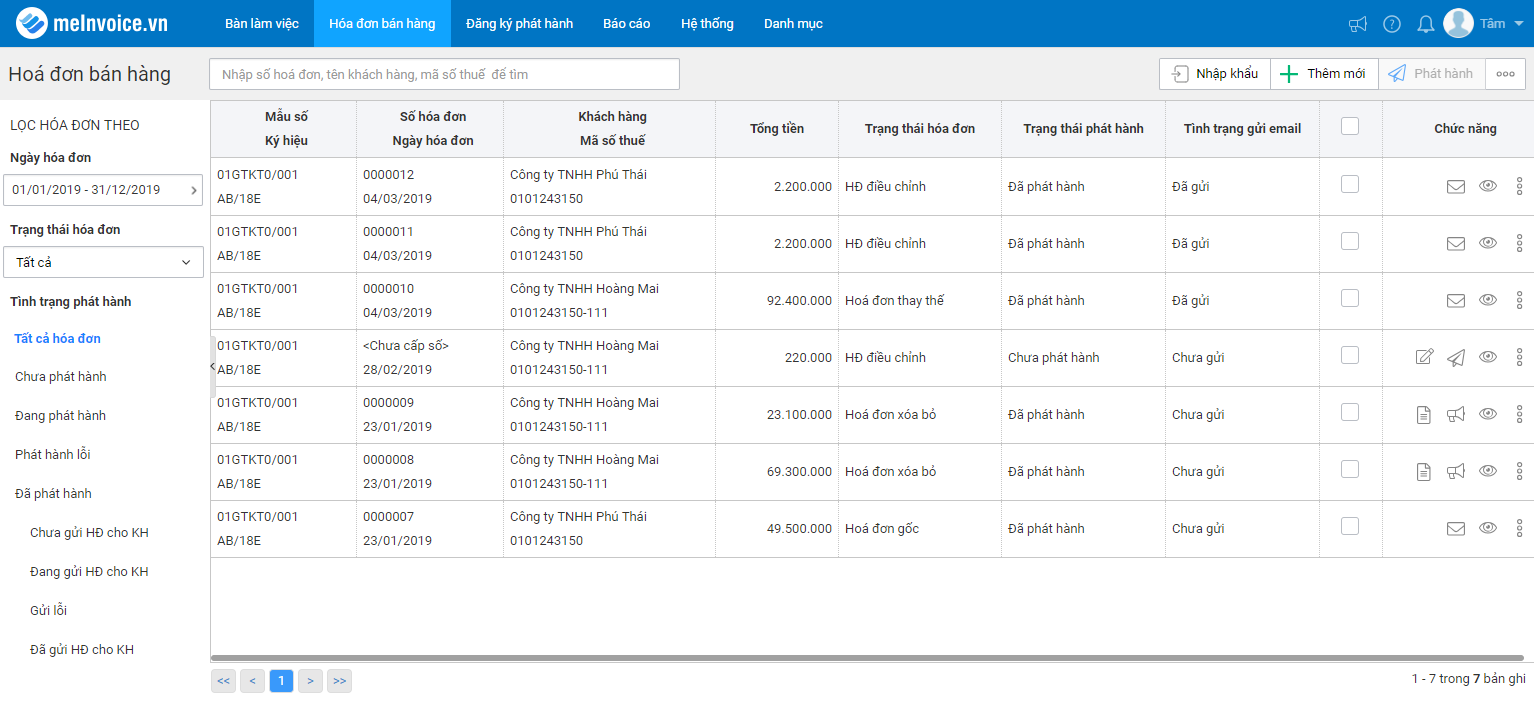Open the notifications bell icon

1426,24
